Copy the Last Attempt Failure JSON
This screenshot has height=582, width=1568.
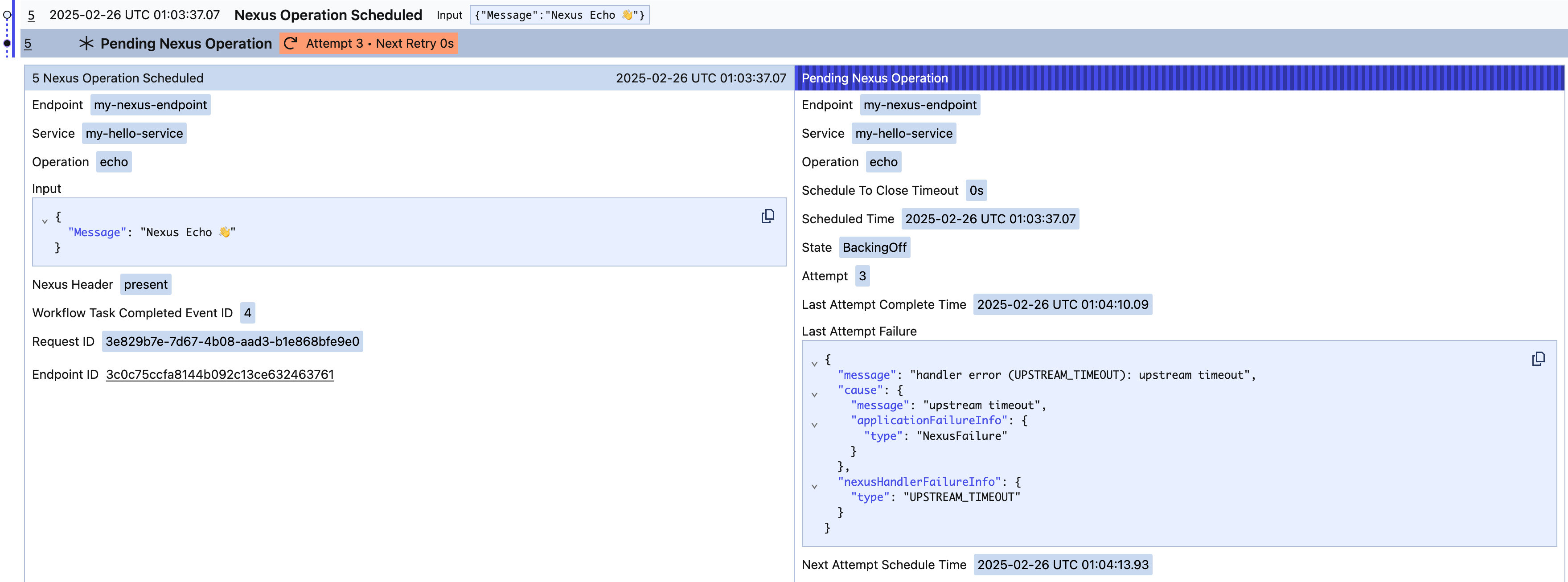(1538, 359)
